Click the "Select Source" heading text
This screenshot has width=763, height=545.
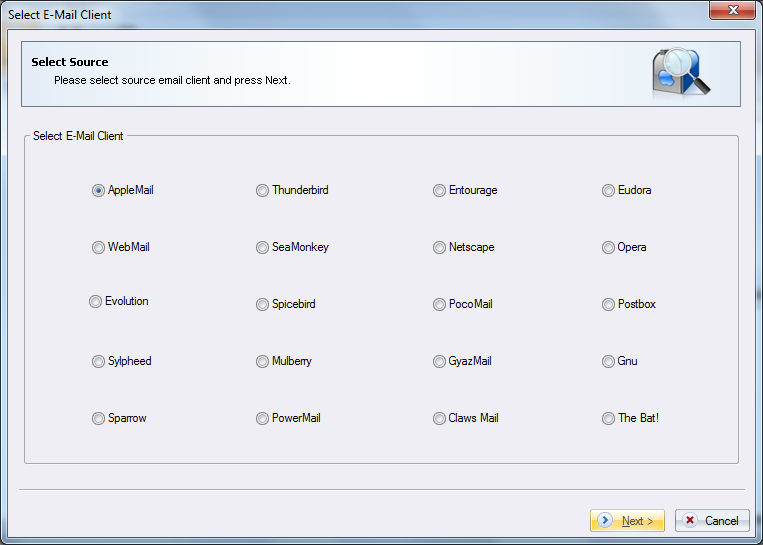coord(70,62)
